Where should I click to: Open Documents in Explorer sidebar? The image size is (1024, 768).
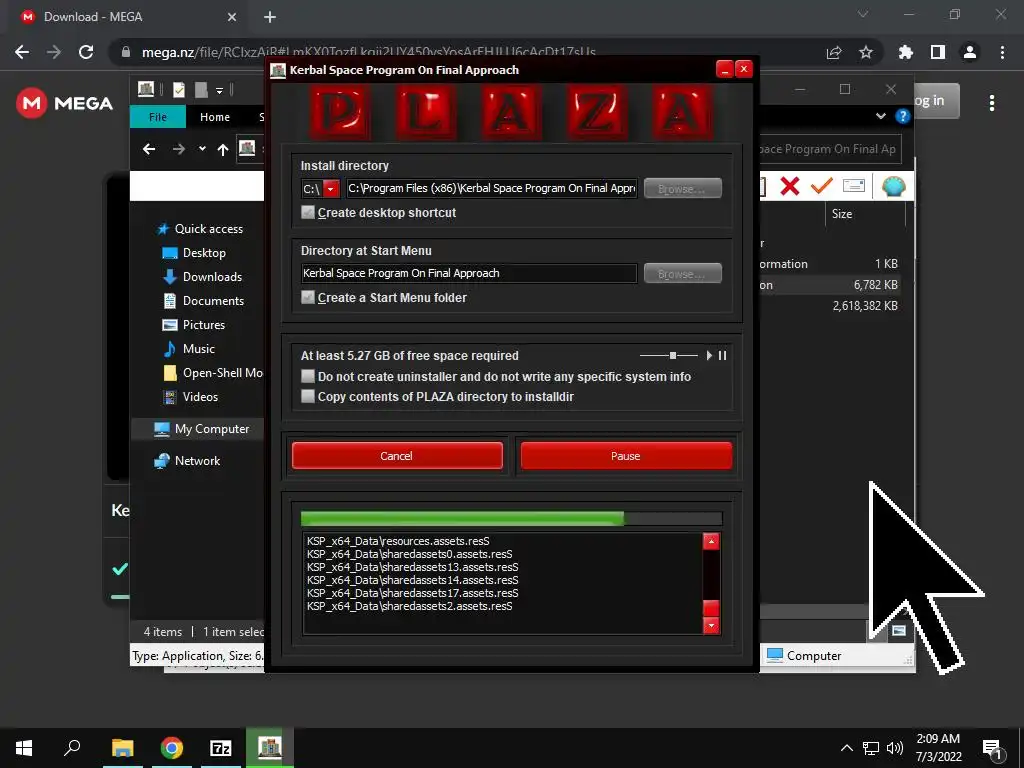(x=213, y=300)
